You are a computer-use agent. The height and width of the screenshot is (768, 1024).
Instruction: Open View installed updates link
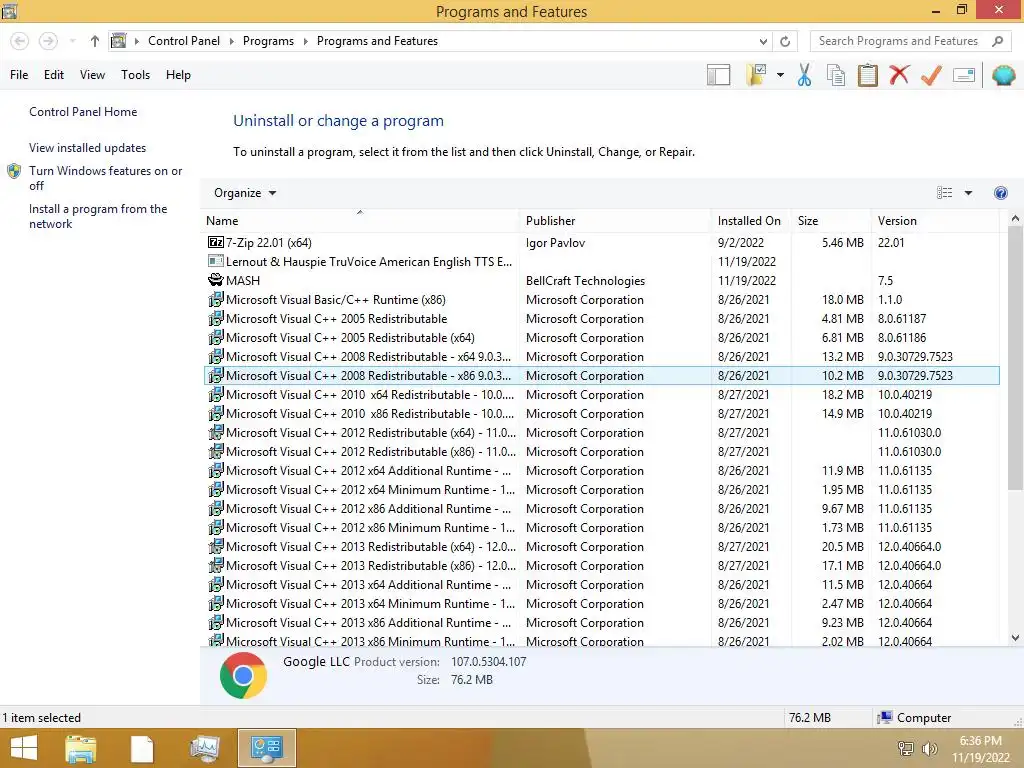click(88, 148)
